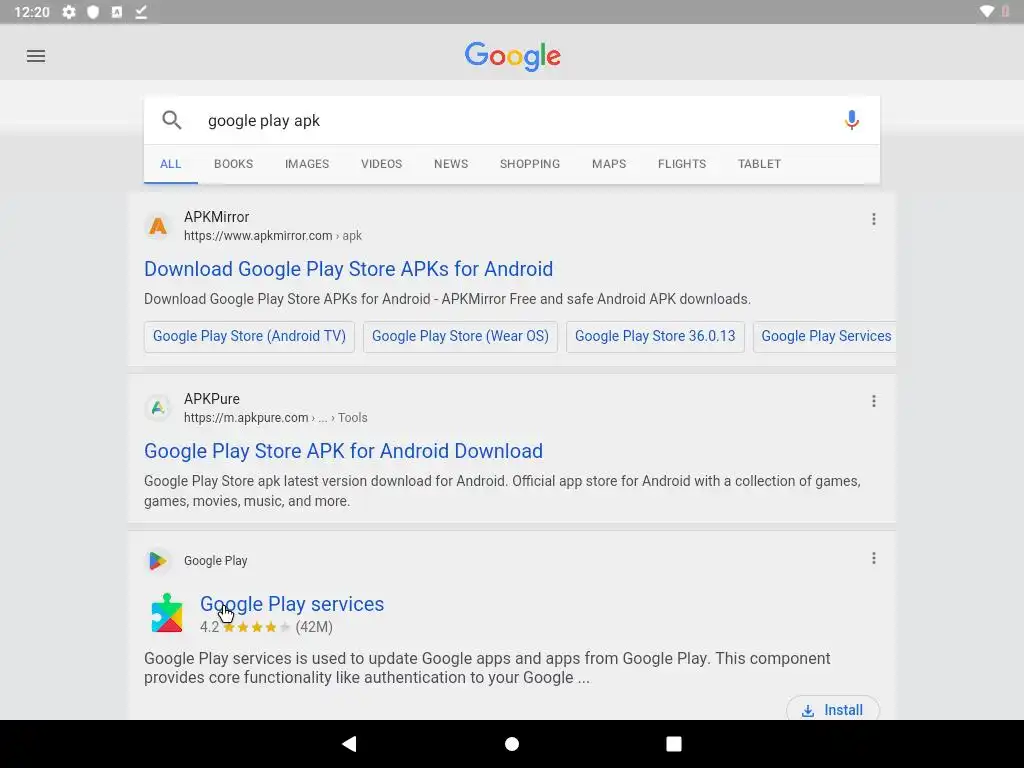This screenshot has height=768, width=1024.
Task: Click the Install button
Action: (x=833, y=709)
